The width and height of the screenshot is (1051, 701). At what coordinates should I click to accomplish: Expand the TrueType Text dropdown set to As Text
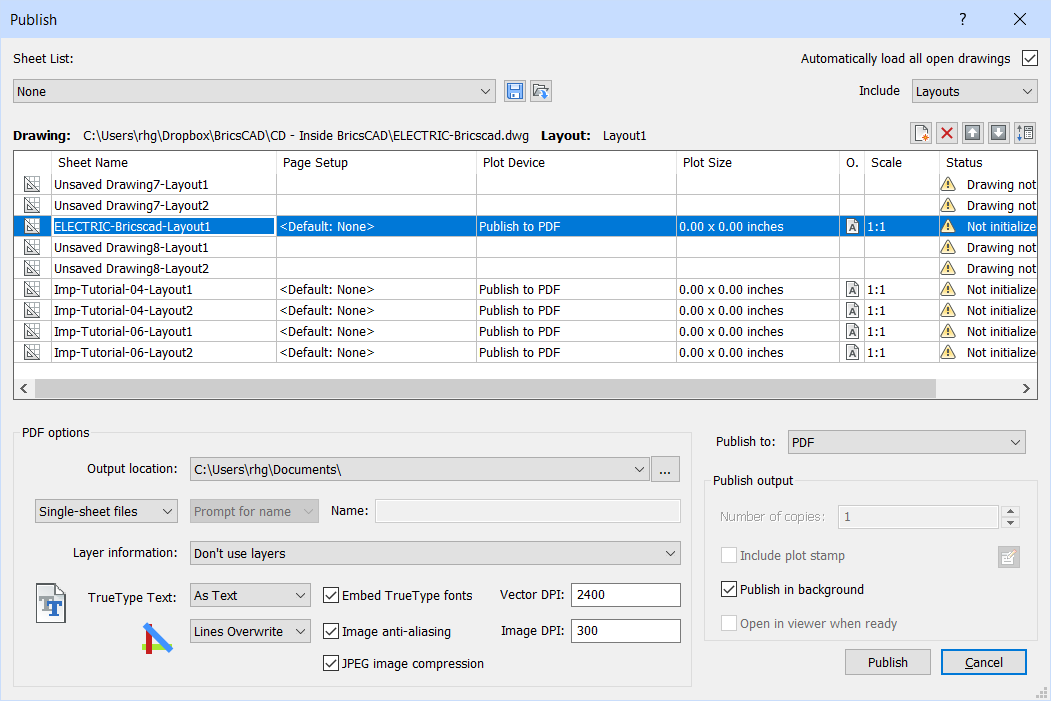(x=250, y=595)
